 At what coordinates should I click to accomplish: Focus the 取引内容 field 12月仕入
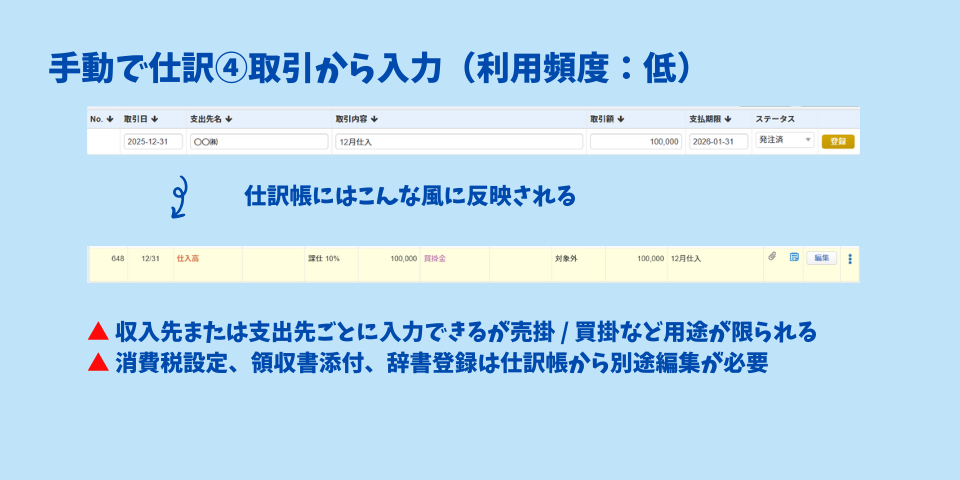click(x=459, y=141)
